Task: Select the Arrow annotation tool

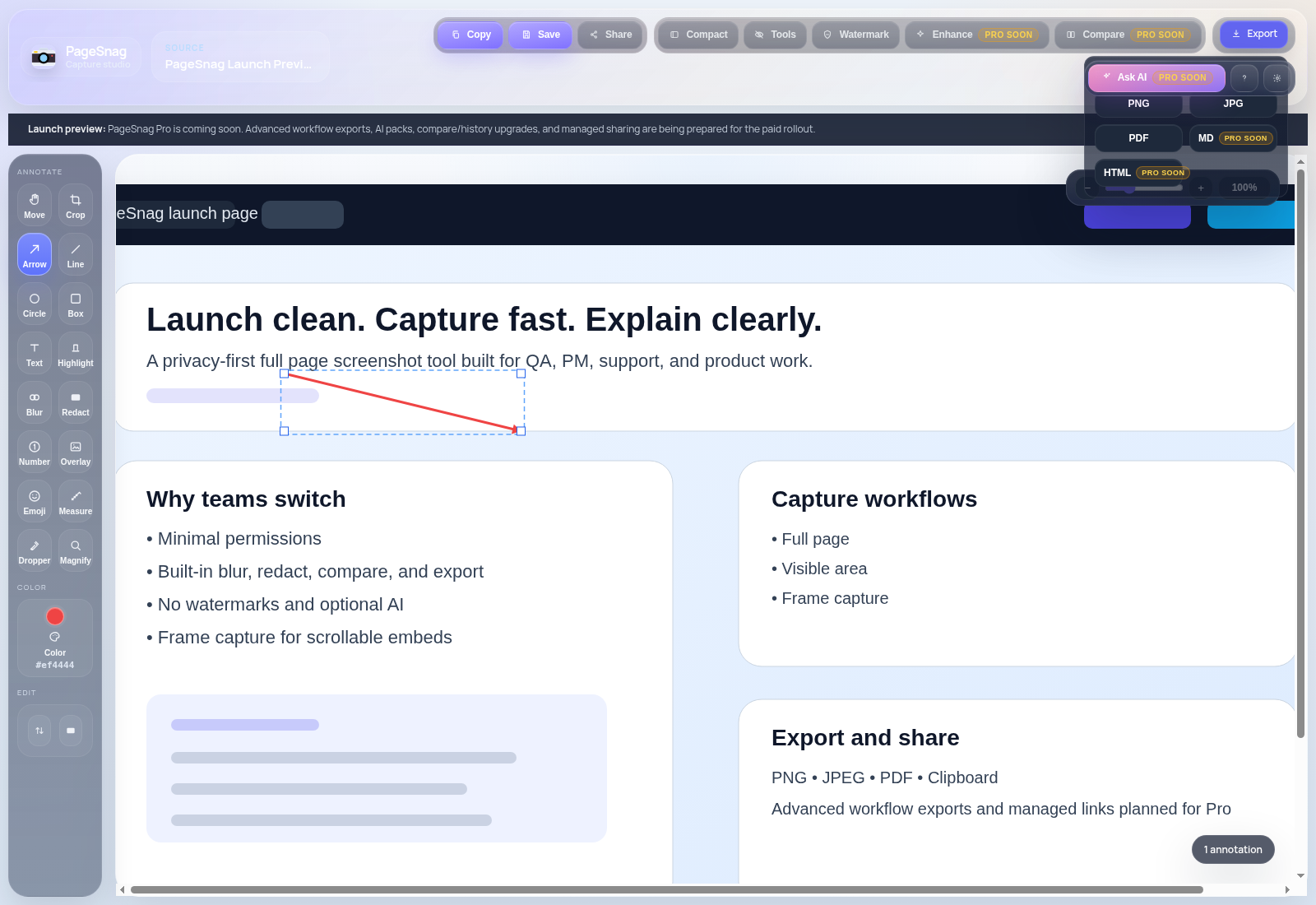Action: 35,254
